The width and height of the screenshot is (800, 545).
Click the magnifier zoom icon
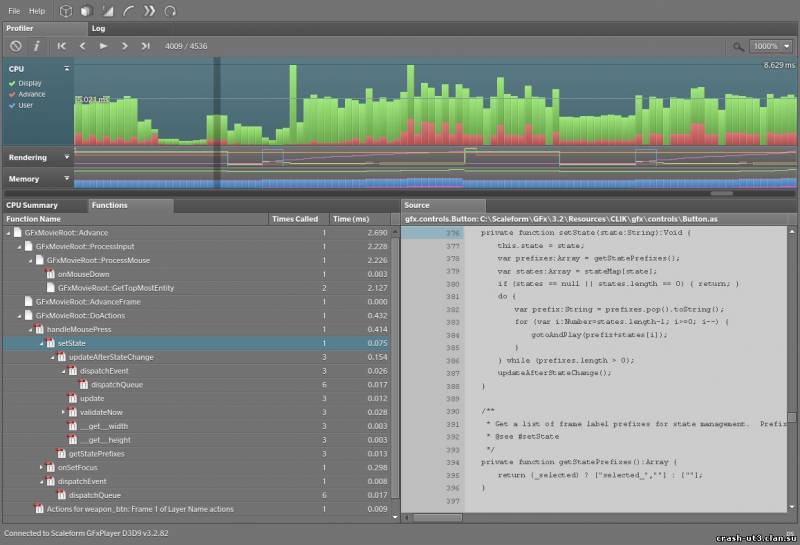738,46
